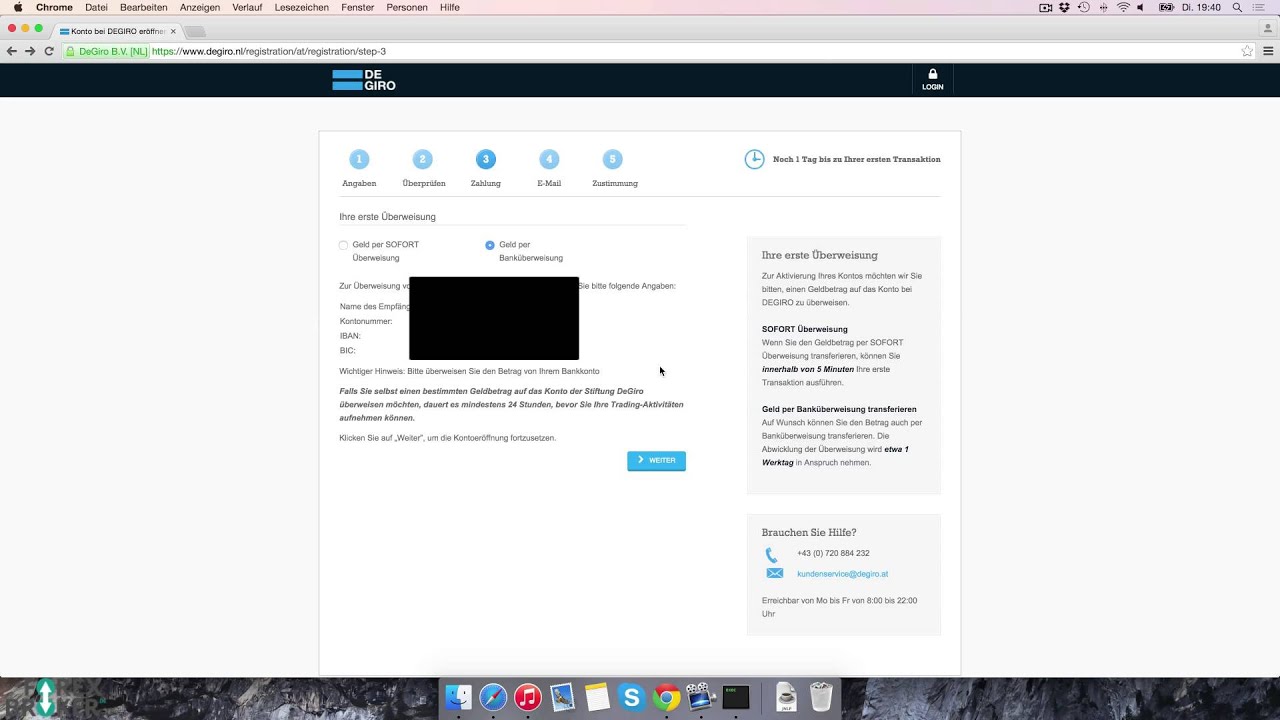Click step 3 Zahlung circle
Screen dimensions: 1280x720
pyautogui.click(x=486, y=159)
